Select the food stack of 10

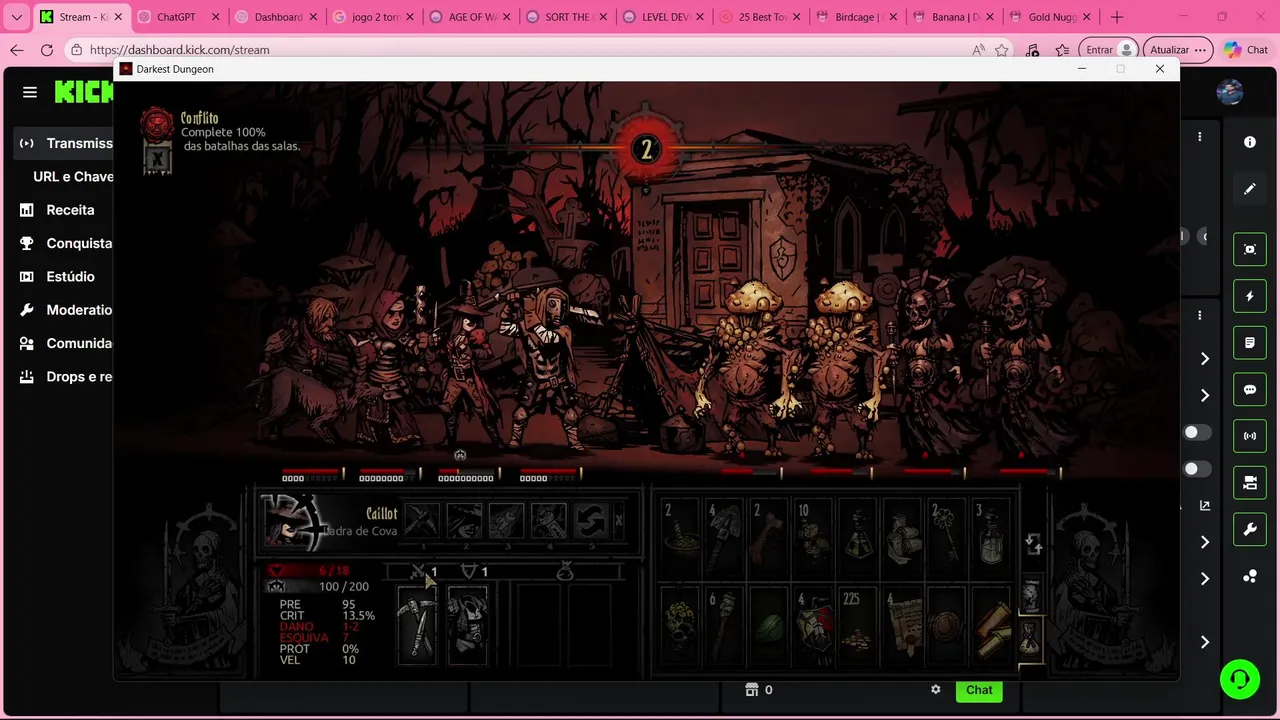[813, 538]
